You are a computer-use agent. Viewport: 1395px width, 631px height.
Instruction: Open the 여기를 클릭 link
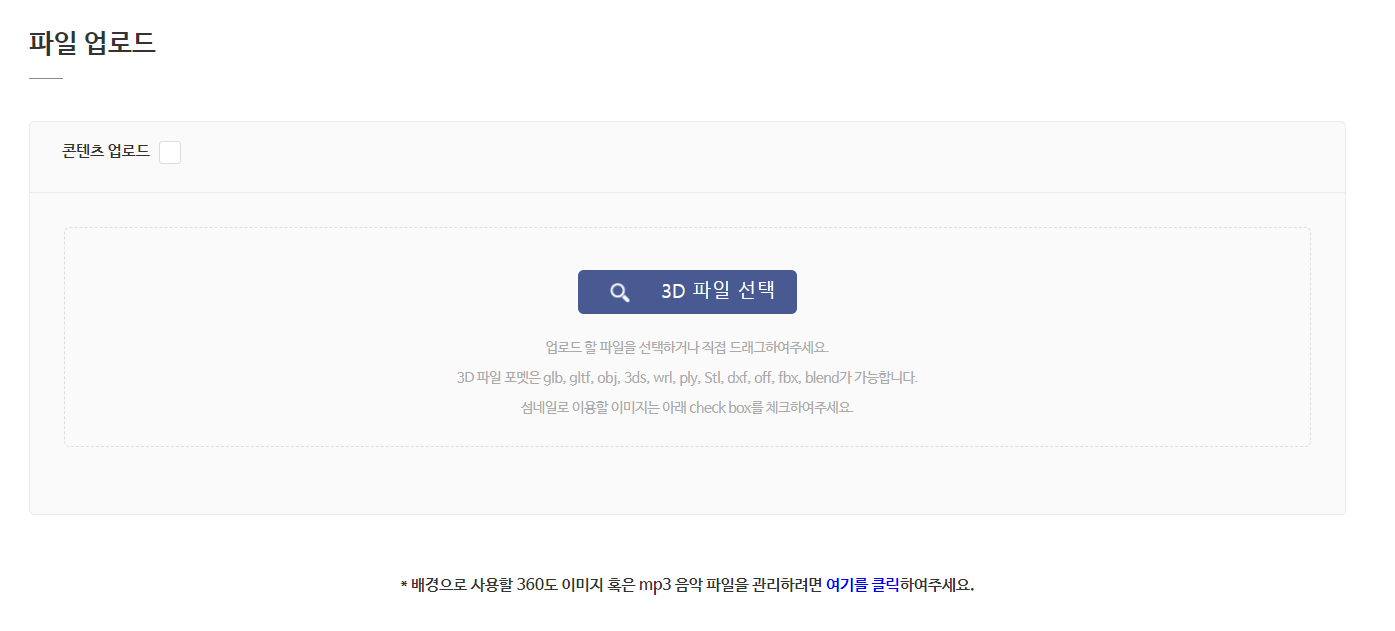click(x=862, y=585)
